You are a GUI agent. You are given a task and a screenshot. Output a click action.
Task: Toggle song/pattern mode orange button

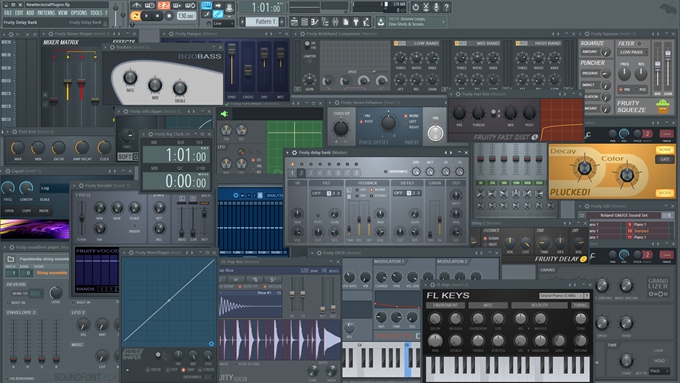click(x=135, y=16)
